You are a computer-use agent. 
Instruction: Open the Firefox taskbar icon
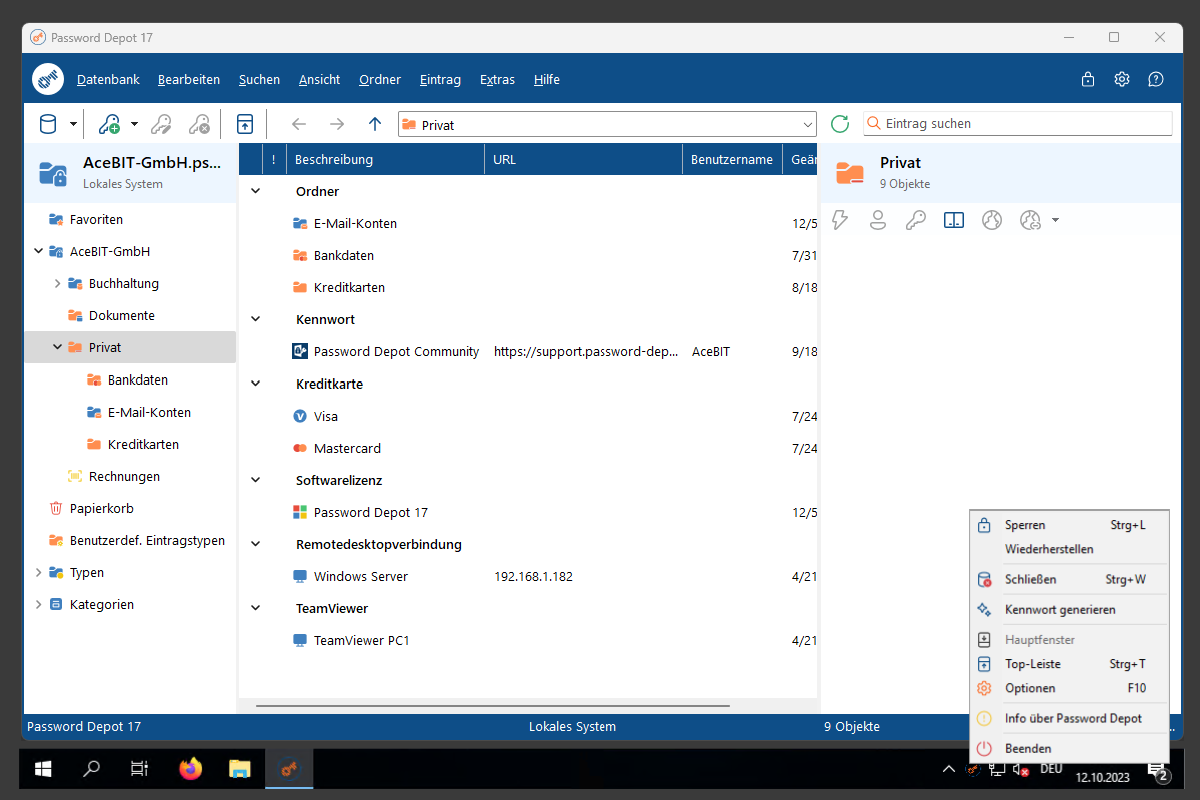click(x=190, y=769)
